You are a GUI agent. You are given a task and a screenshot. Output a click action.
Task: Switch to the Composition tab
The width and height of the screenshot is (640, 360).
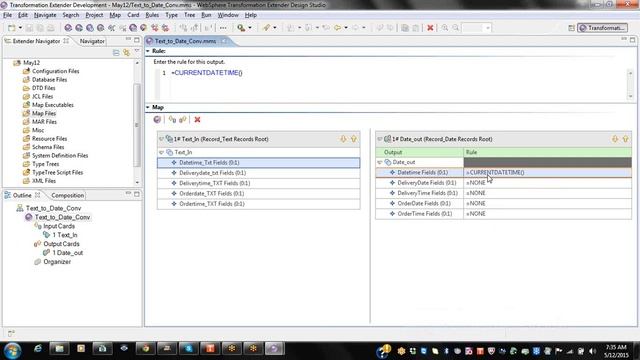[x=68, y=196]
